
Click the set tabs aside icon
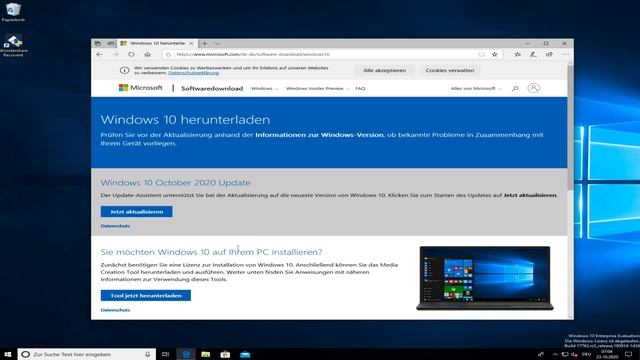pos(111,43)
